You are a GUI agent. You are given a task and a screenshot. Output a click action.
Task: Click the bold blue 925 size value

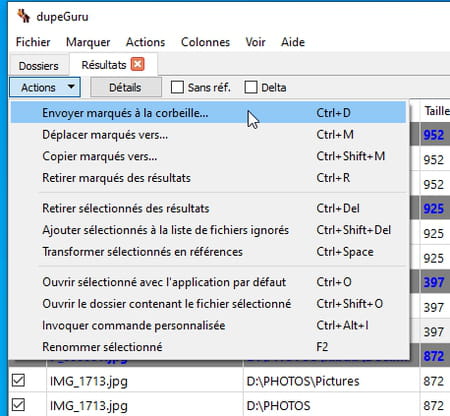pos(434,209)
